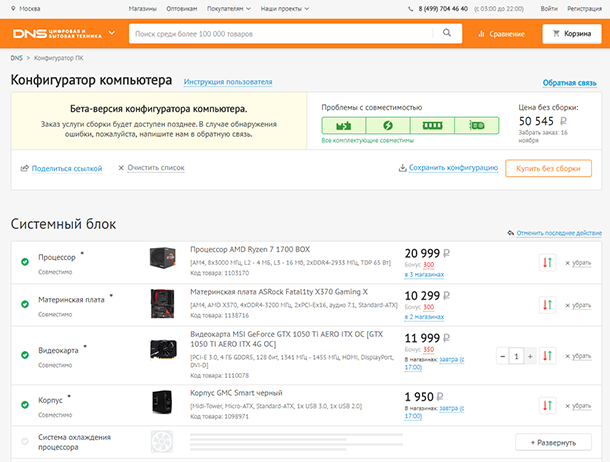Click the swap arrows icon for Материнская плата
Image resolution: width=610 pixels, height=462 pixels.
pos(547,305)
